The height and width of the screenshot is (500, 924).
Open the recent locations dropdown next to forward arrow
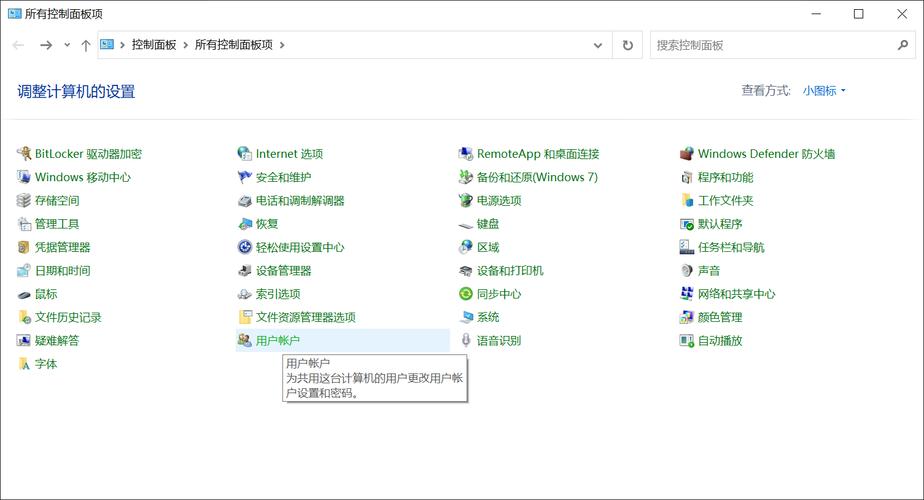(67, 45)
